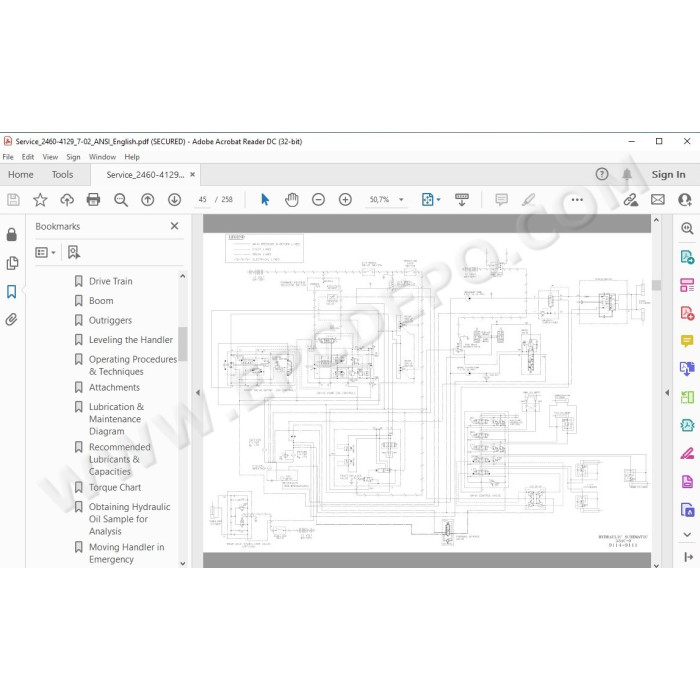The height and width of the screenshot is (700, 700).
Task: Zoom out with minus circle
Action: click(318, 200)
